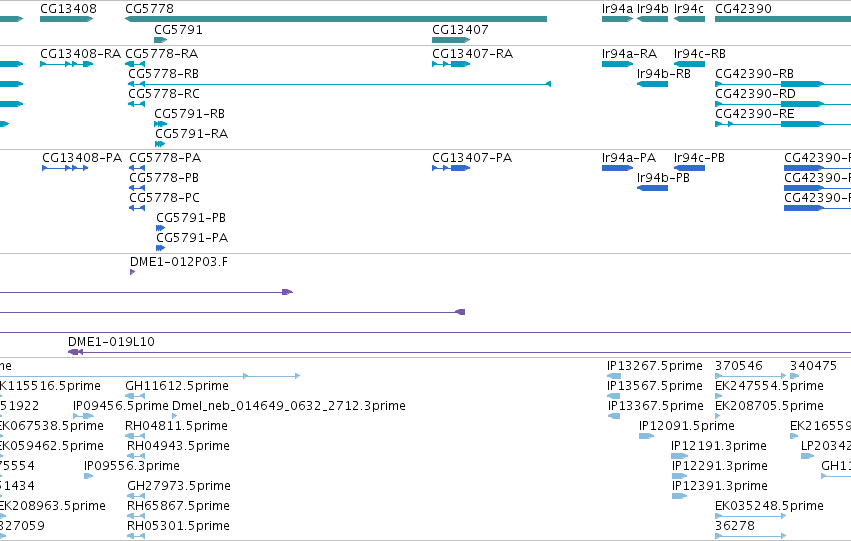Image resolution: width=851 pixels, height=541 pixels.
Task: Select the Ir94b-PB protein
Action: (x=652, y=188)
